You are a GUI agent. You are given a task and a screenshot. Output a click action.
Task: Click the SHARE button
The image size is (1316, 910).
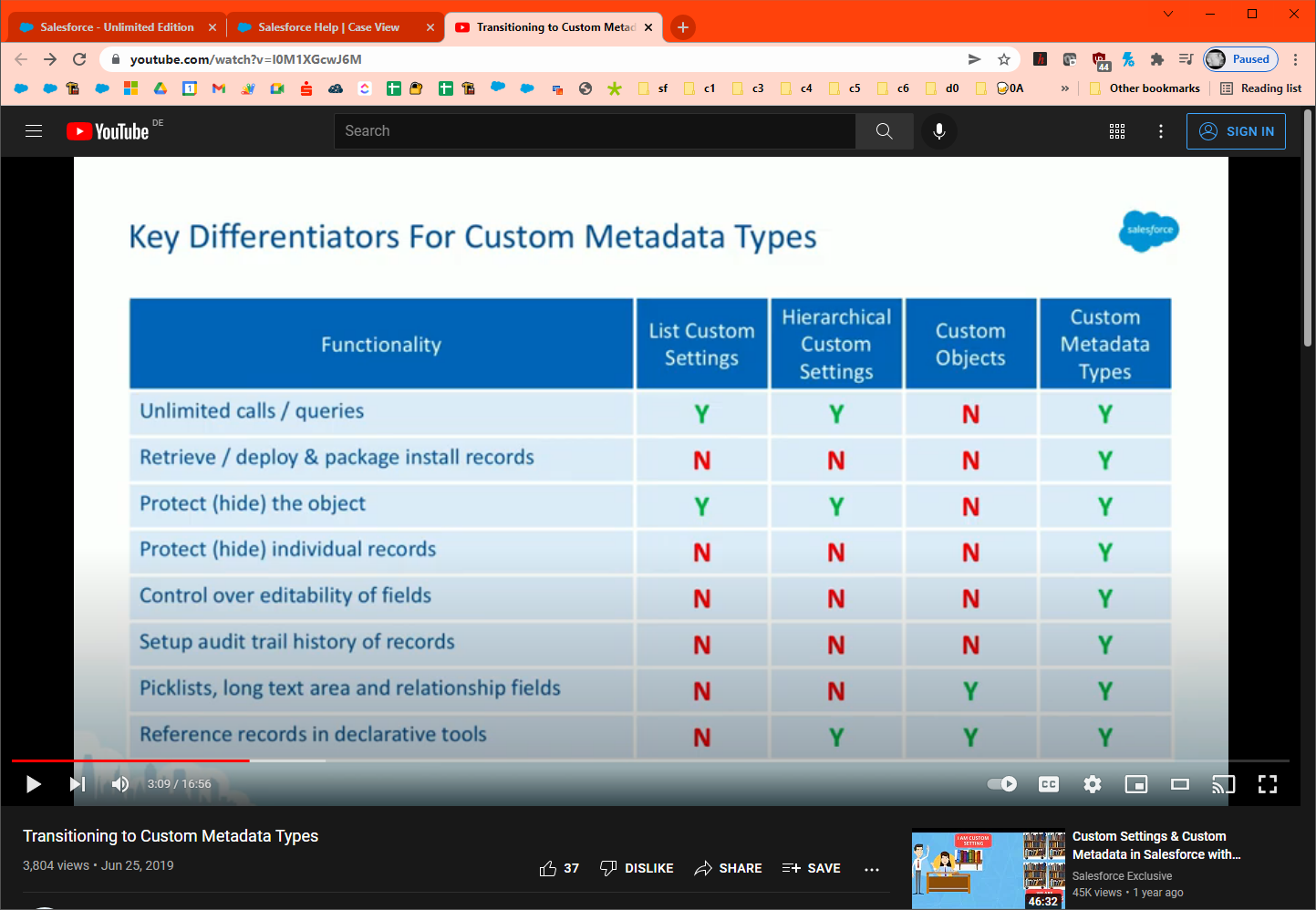tap(728, 868)
